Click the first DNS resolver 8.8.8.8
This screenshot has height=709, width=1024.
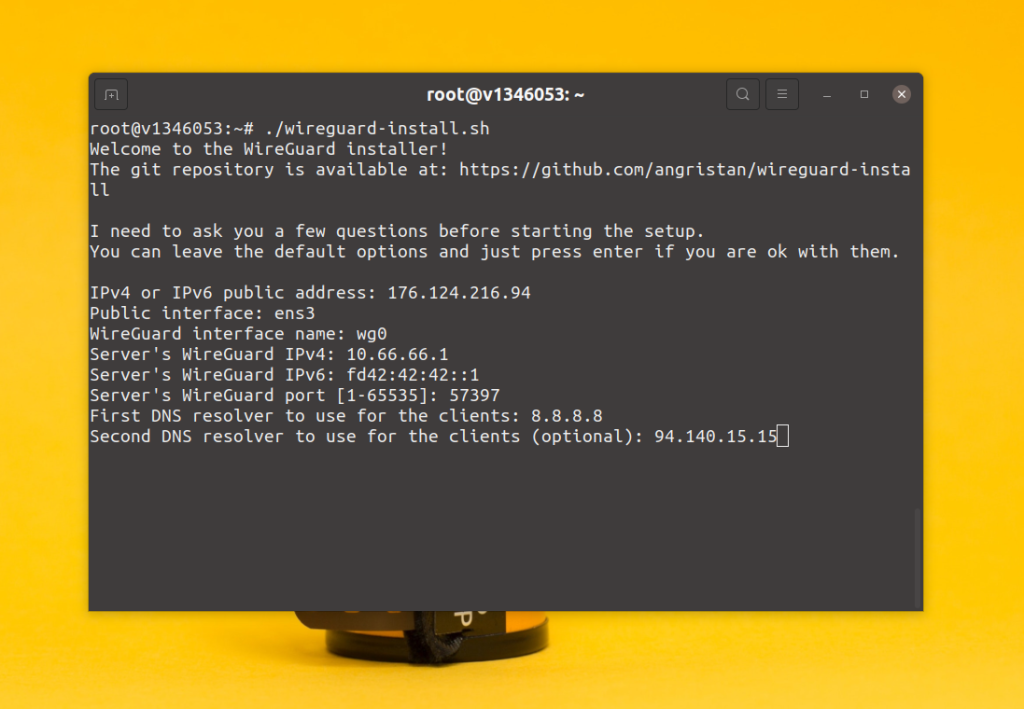click(x=567, y=416)
